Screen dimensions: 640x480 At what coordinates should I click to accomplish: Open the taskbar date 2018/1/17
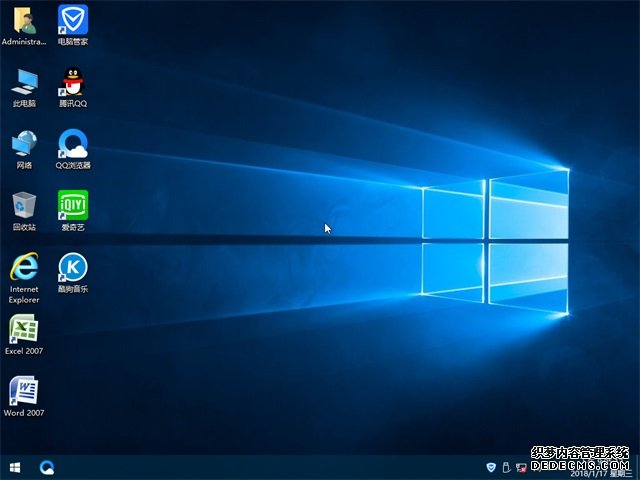click(x=601, y=473)
